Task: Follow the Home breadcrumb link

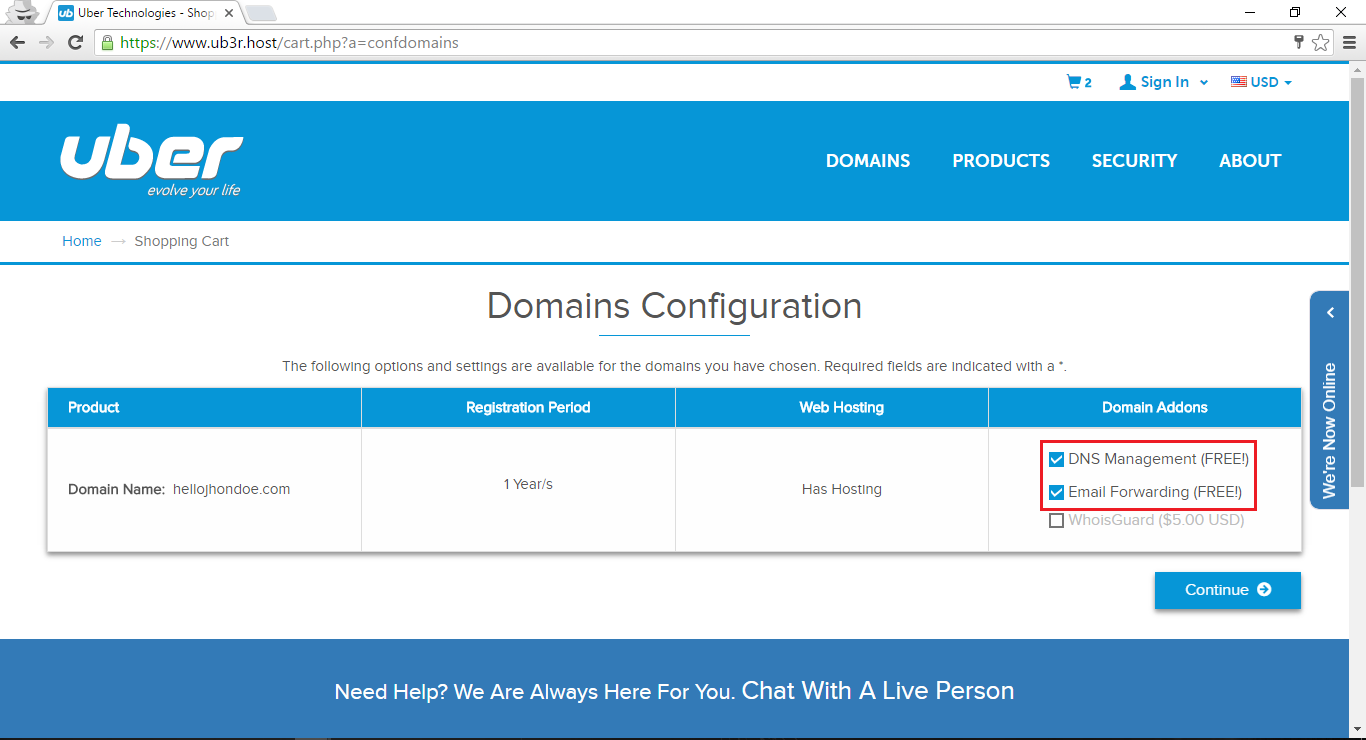Action: [x=82, y=241]
